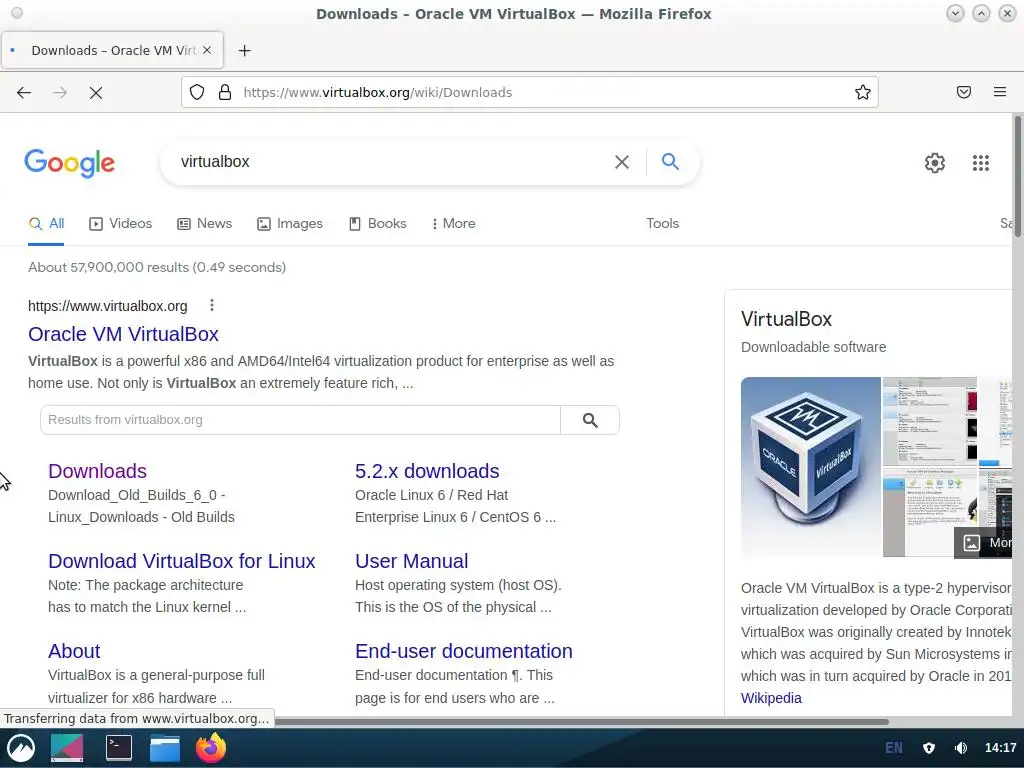Open tracking protection shield in address bar
Screen dimensions: 1024x768
tap(197, 92)
